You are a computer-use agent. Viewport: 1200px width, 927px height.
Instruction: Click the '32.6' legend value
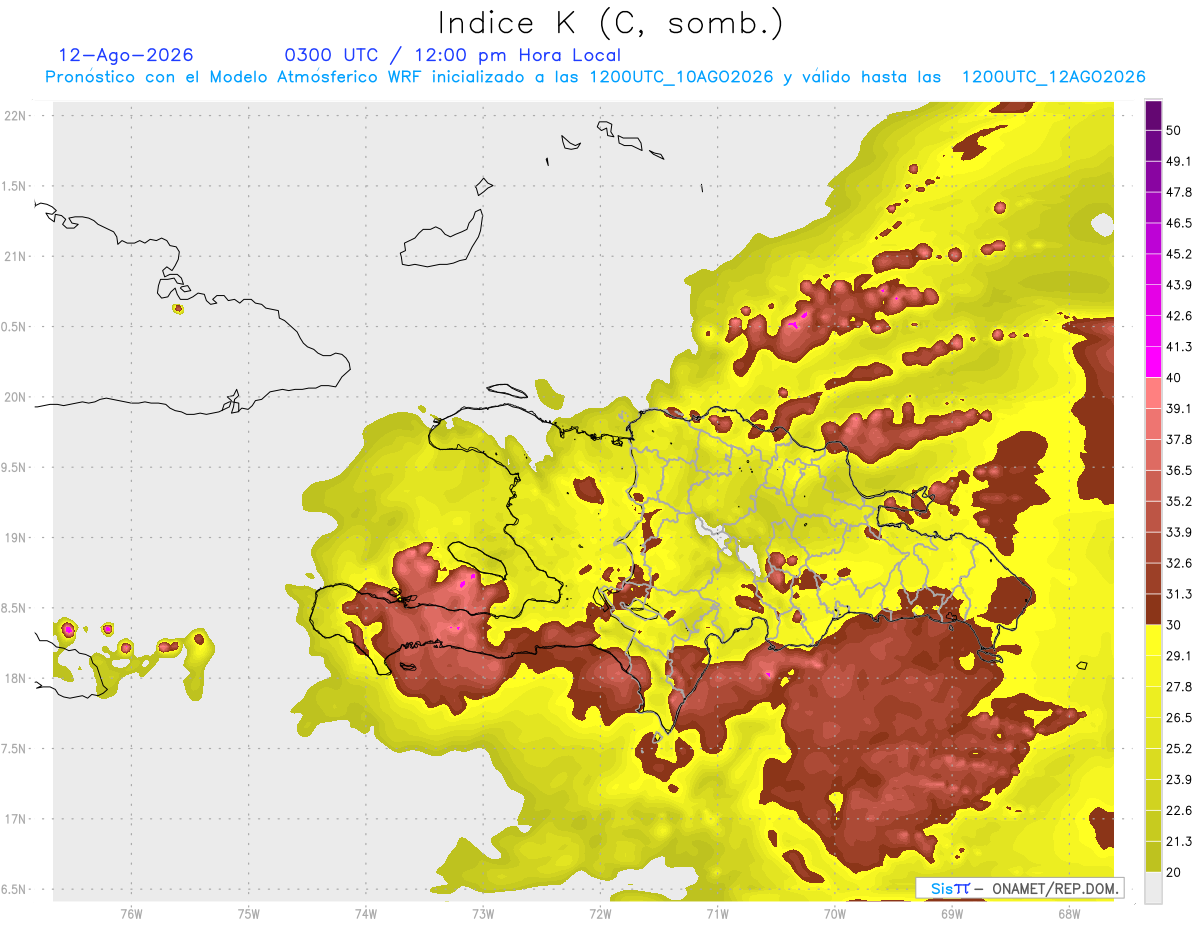1180,563
